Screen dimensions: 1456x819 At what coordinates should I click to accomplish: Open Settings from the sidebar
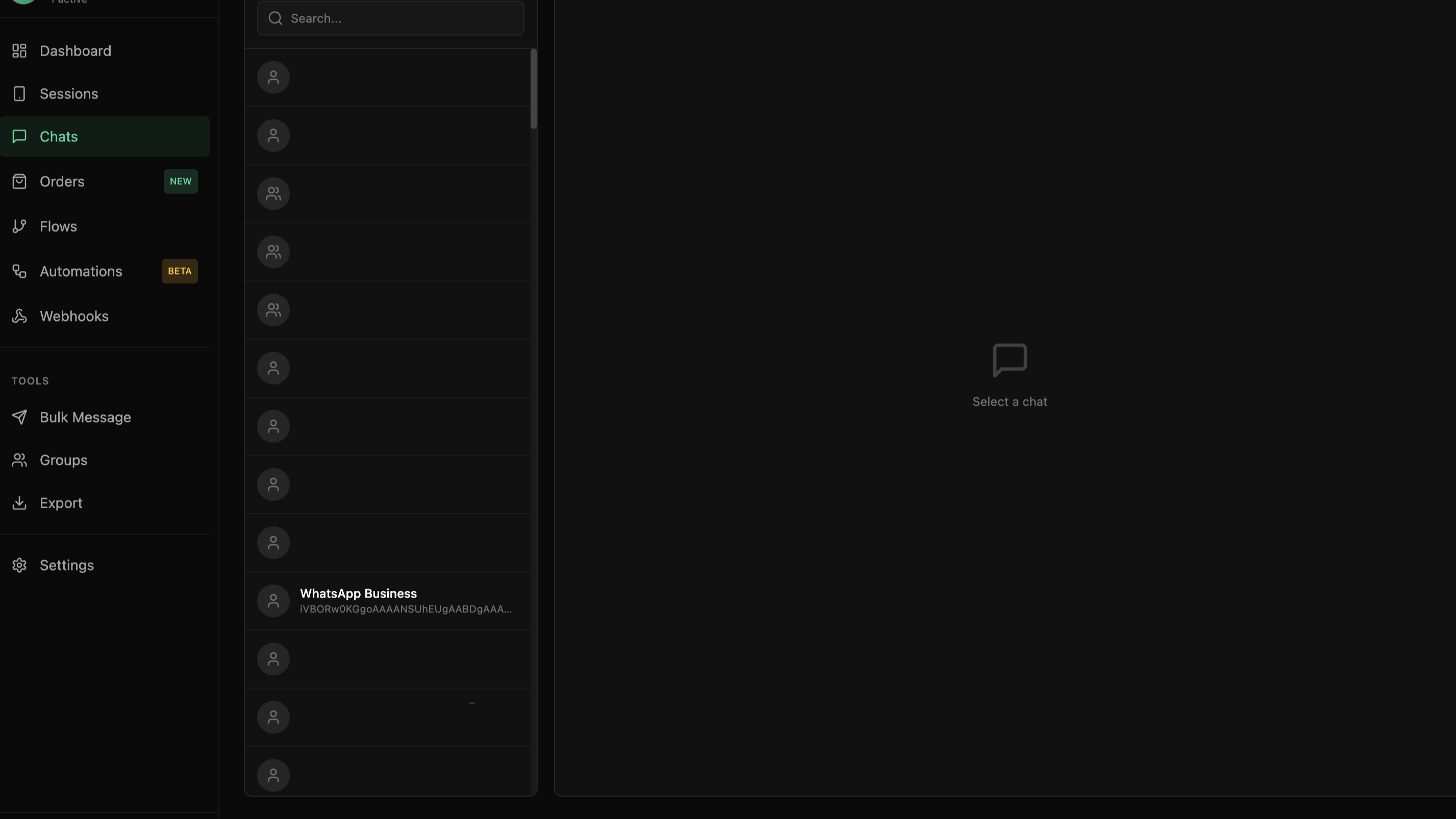[66, 565]
